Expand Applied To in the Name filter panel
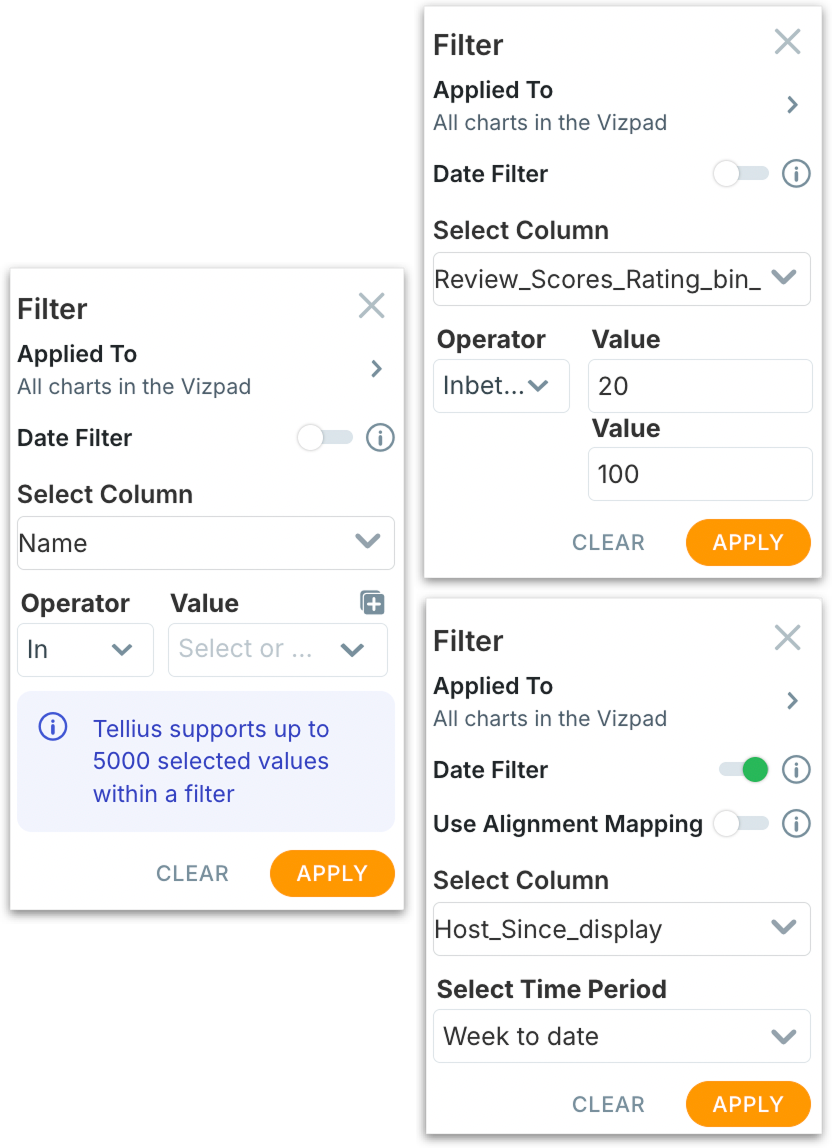 (376, 369)
